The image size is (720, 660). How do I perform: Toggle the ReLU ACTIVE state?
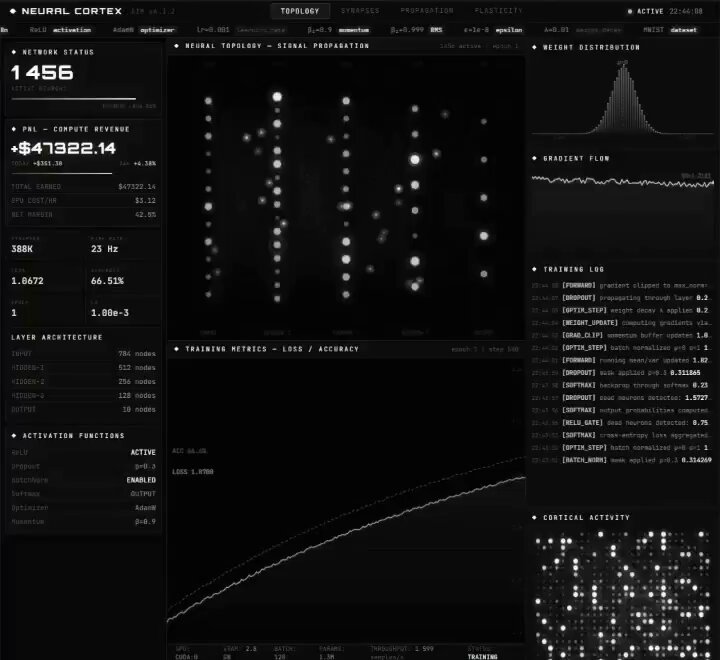143,452
